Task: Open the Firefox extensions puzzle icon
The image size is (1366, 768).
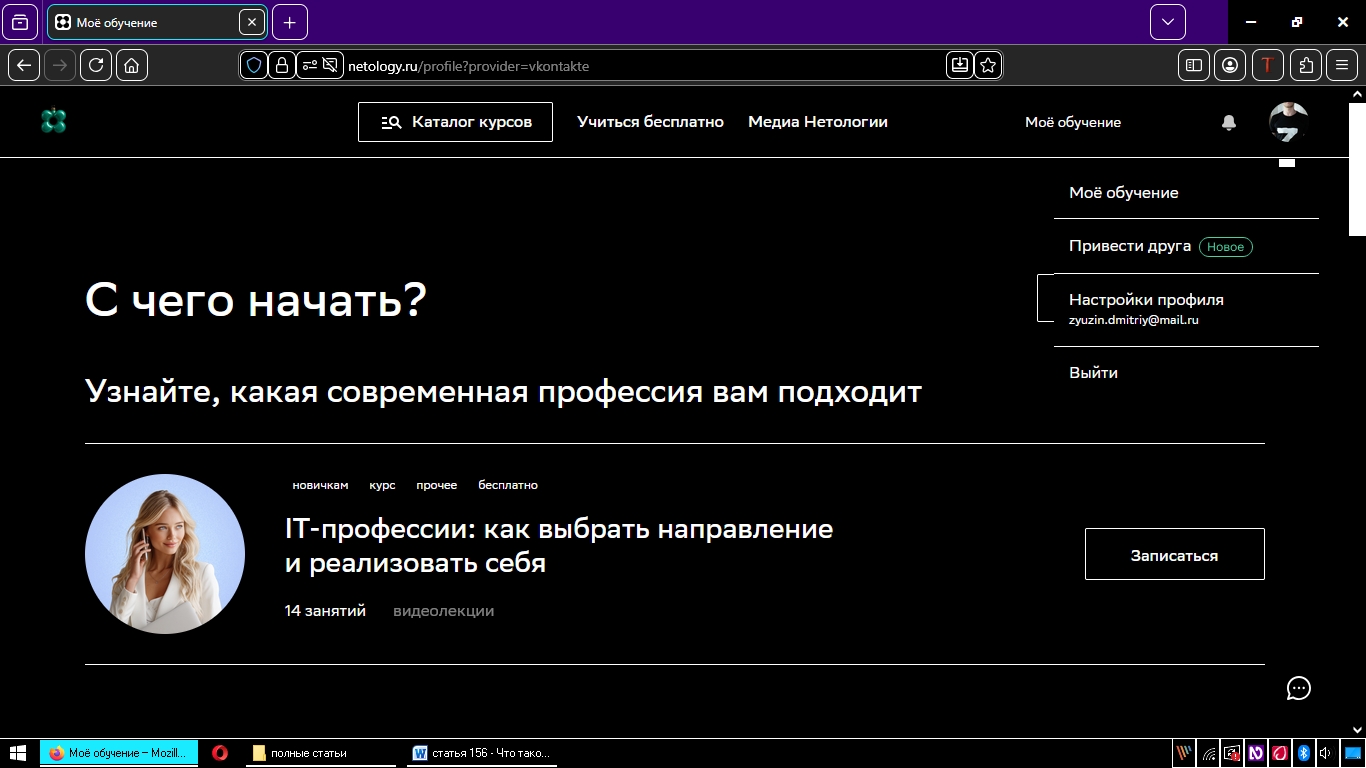Action: [1305, 65]
